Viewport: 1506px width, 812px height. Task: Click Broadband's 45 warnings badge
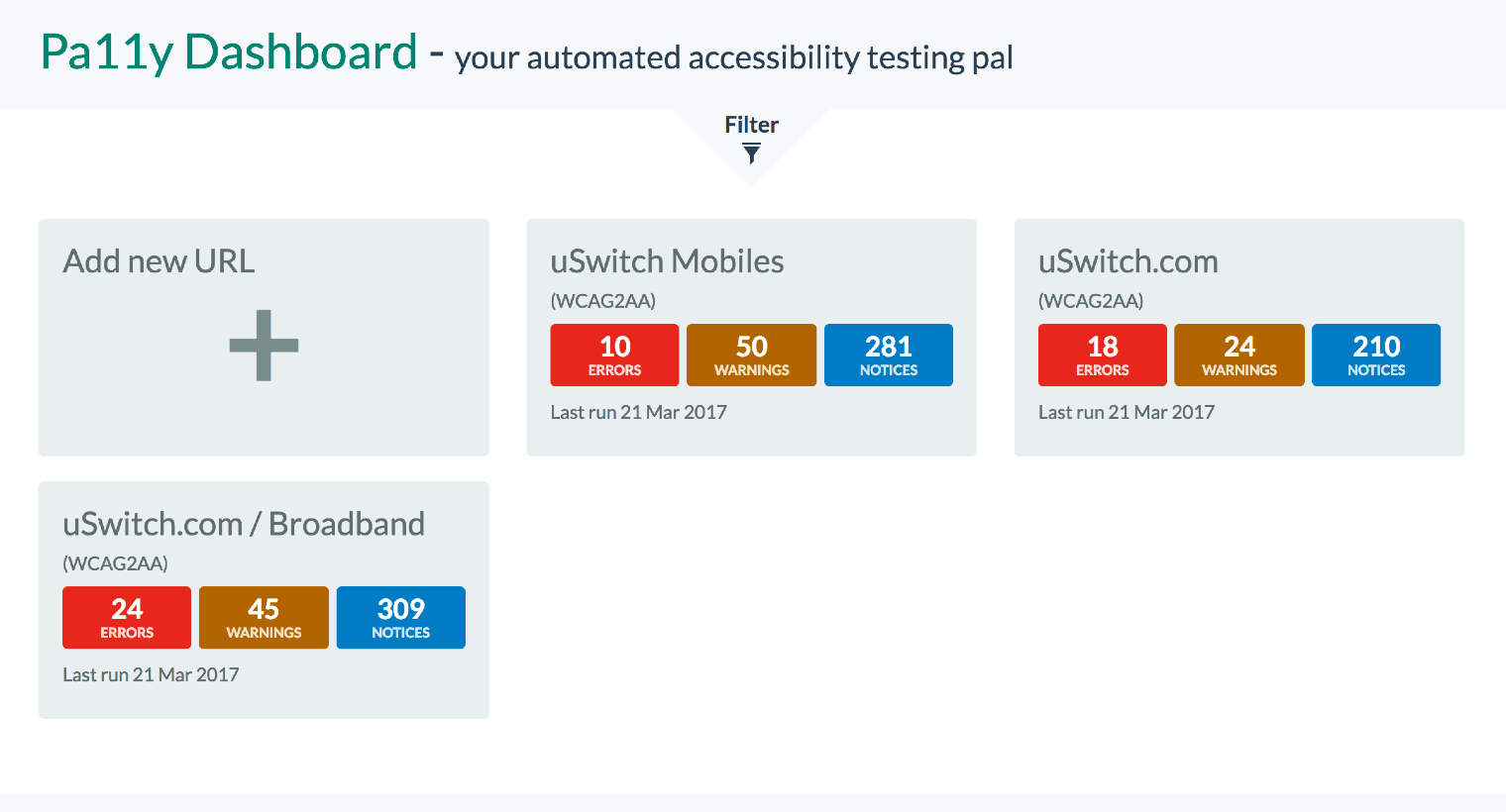click(264, 617)
